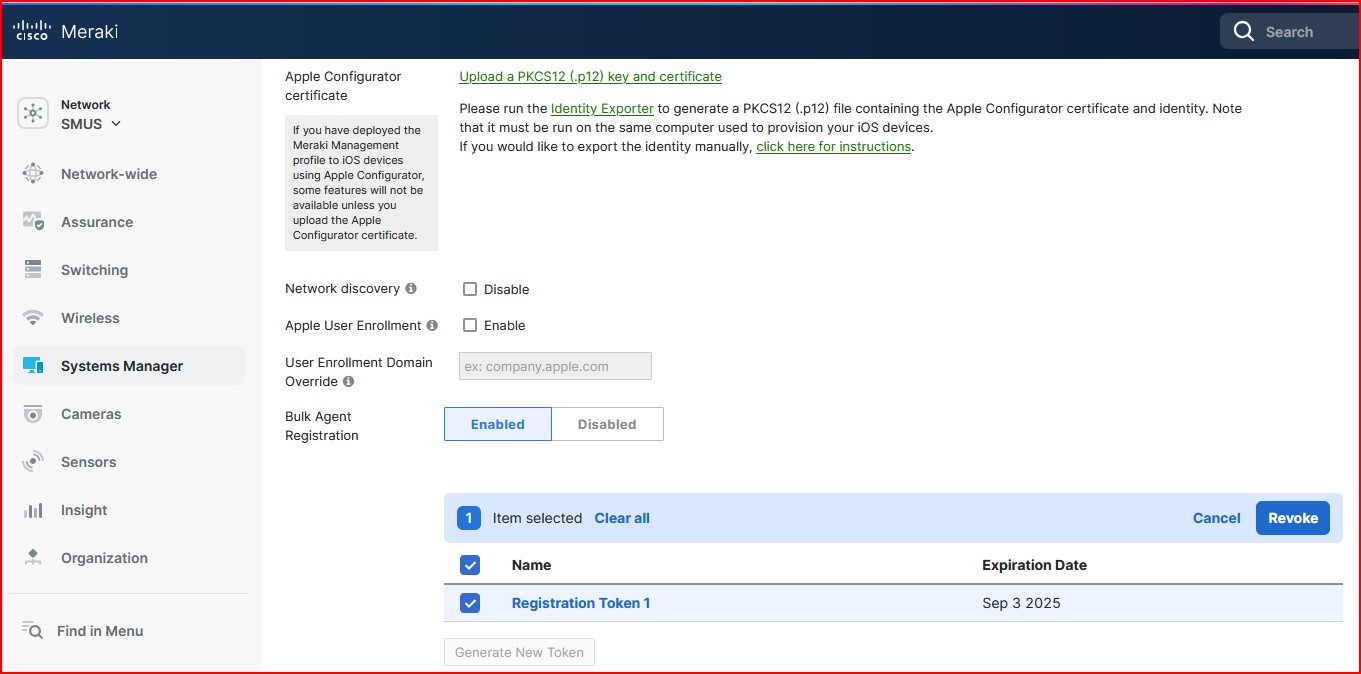This screenshot has height=674, width=1361.
Task: Click the Apple Configurator help note box
Action: (361, 183)
